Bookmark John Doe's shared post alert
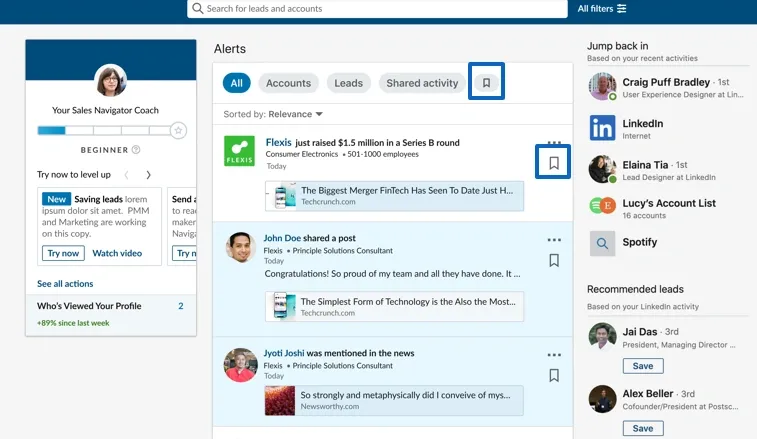This screenshot has width=757, height=439. [554, 260]
